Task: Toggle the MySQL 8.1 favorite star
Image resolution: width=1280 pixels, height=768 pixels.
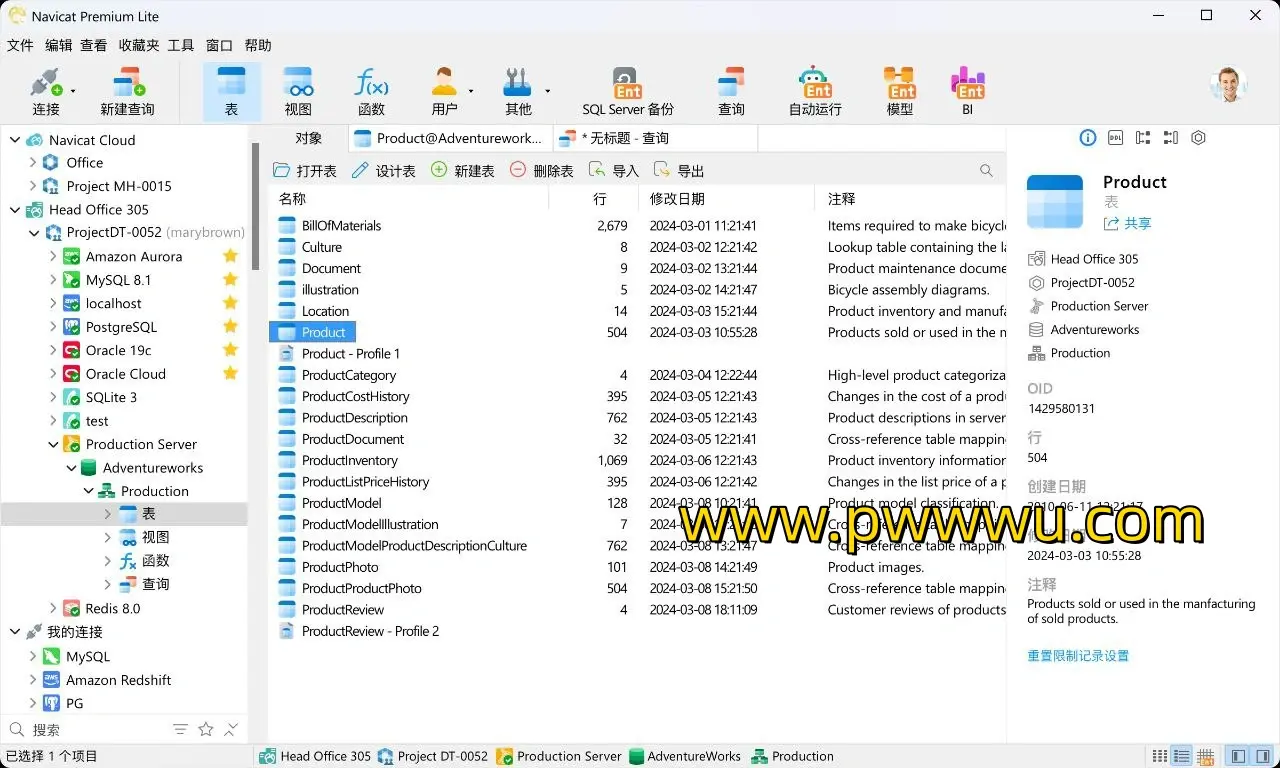Action: pos(231,280)
